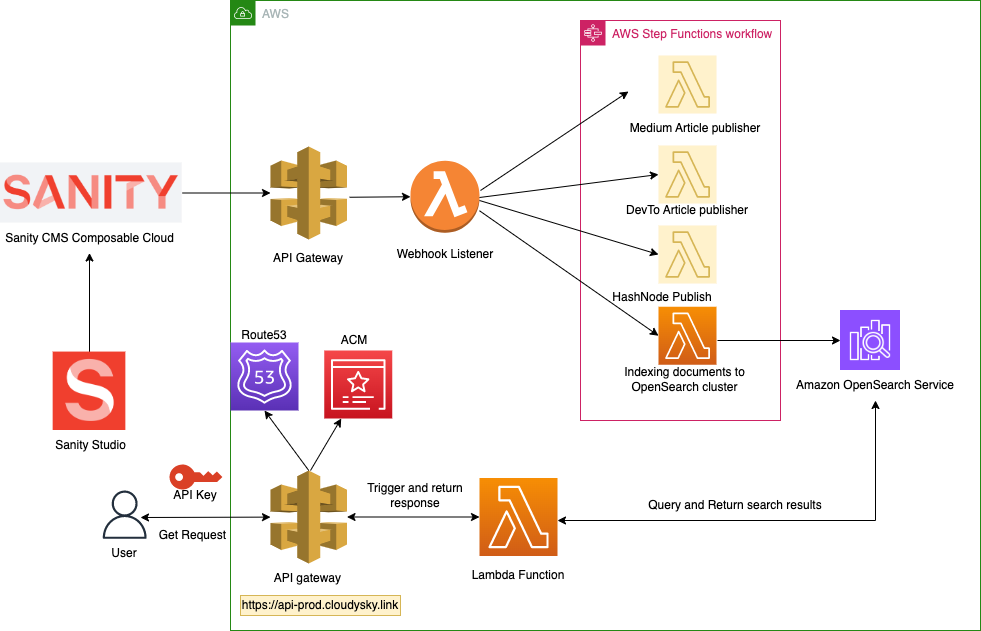Click the https://api-prod.cloudysky.link address label
Viewport: 981px width, 631px height.
pos(319,605)
